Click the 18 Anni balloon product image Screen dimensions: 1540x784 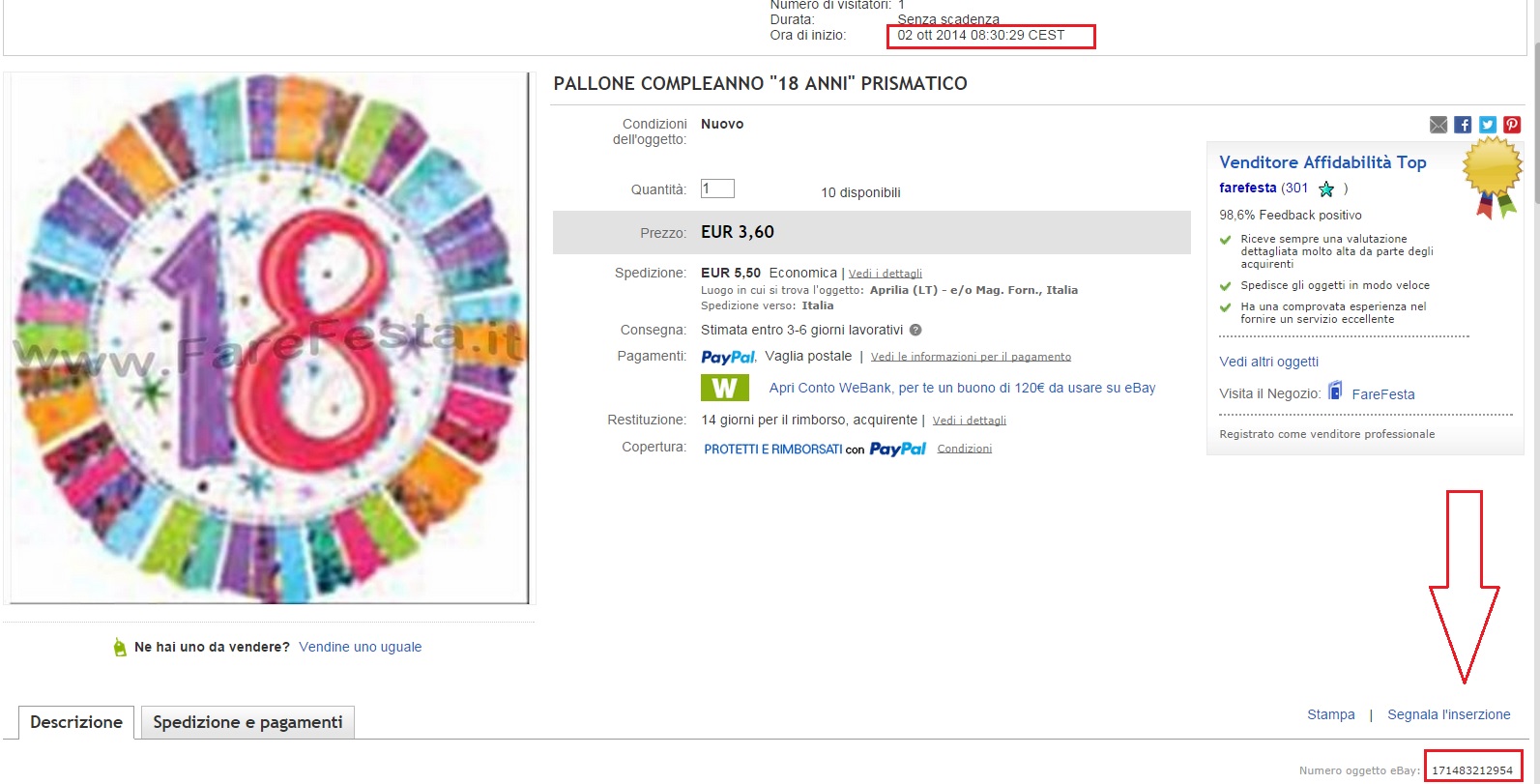pos(270,338)
